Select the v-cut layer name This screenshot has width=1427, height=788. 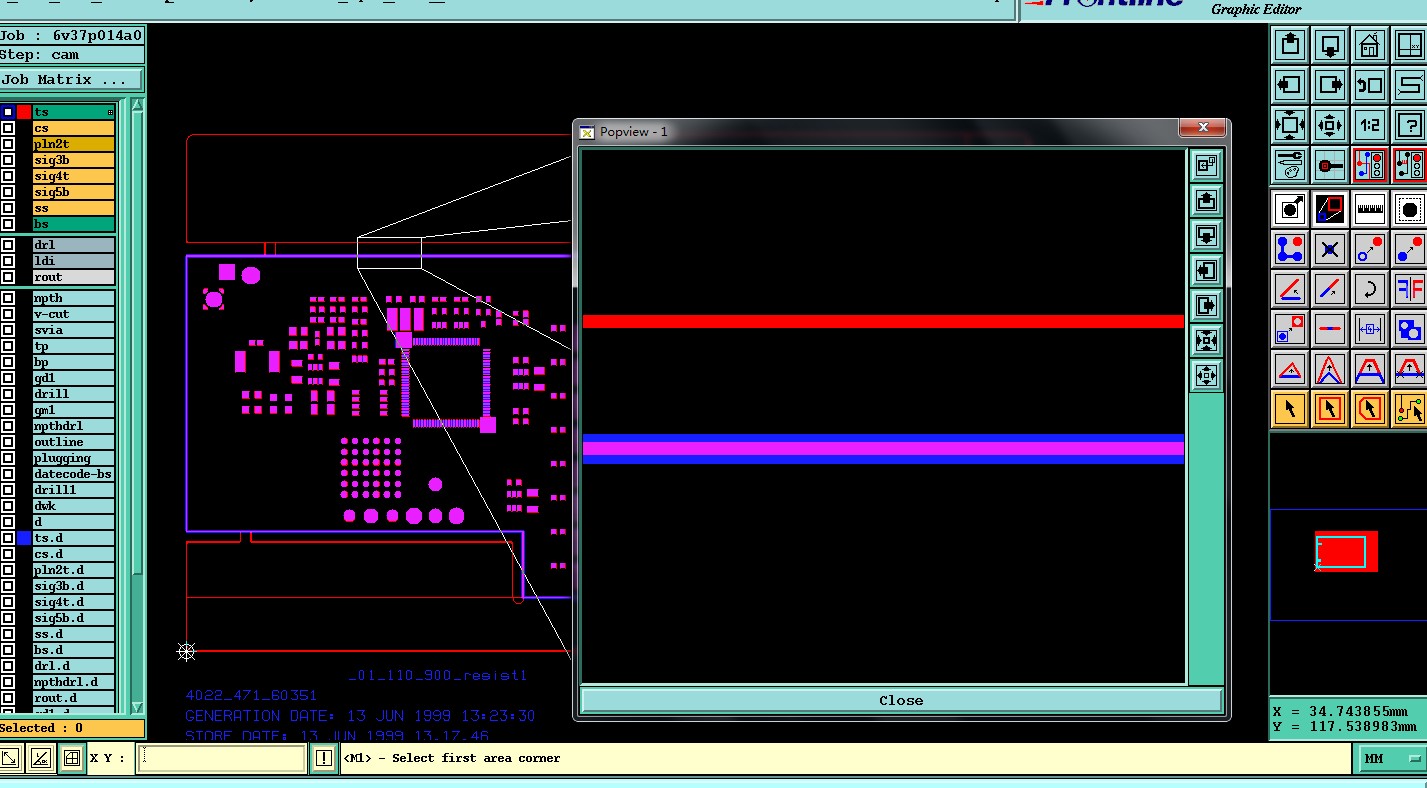coord(74,314)
